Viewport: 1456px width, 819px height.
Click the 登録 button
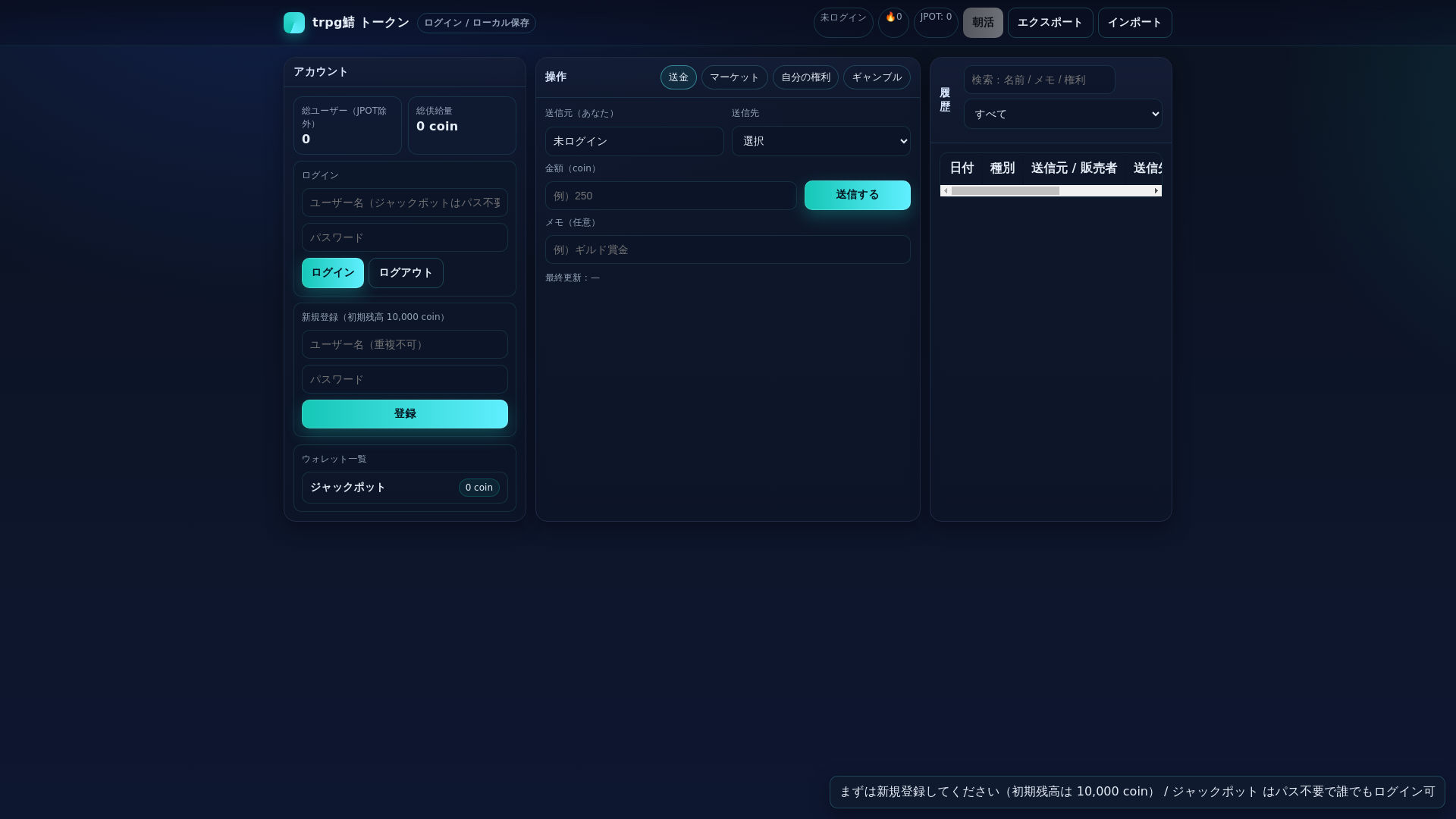(405, 414)
